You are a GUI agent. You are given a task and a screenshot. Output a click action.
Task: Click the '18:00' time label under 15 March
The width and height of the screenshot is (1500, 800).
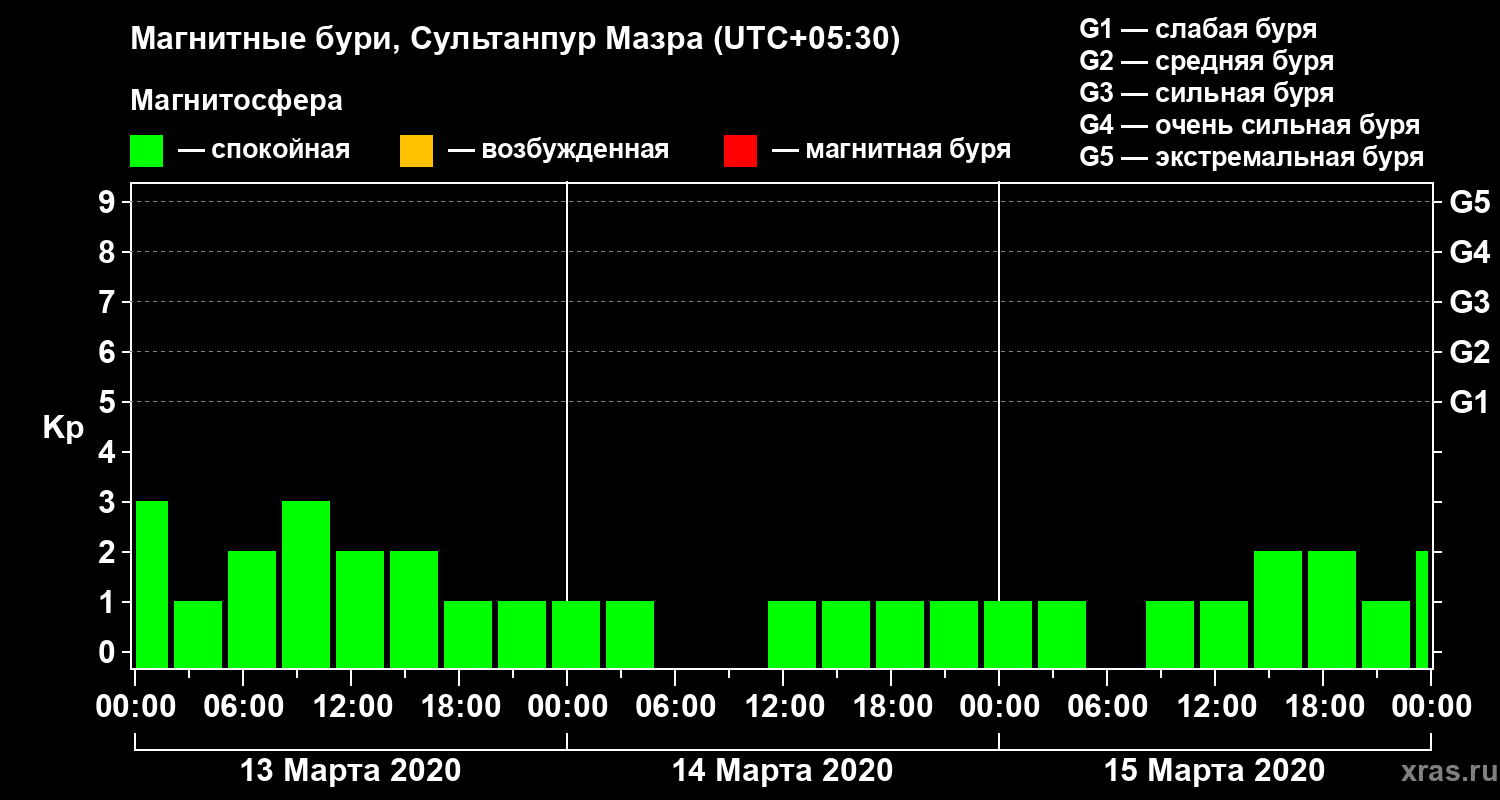1323,707
